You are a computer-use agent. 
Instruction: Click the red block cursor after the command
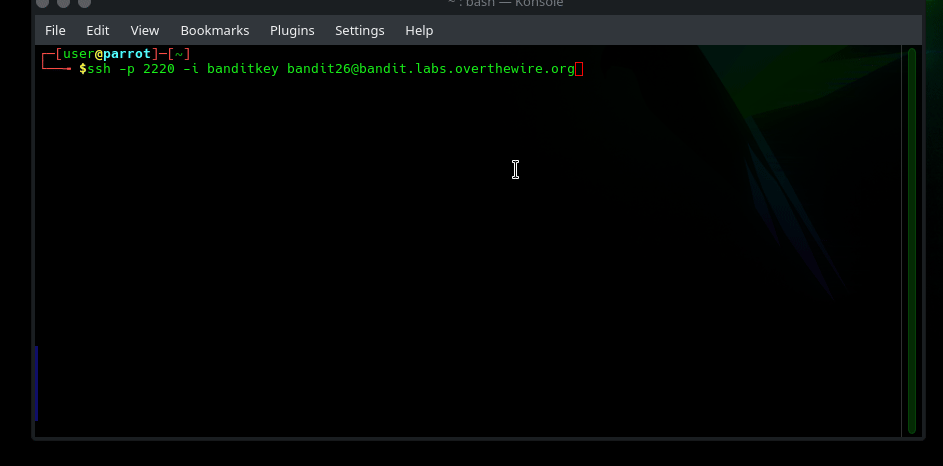point(579,69)
